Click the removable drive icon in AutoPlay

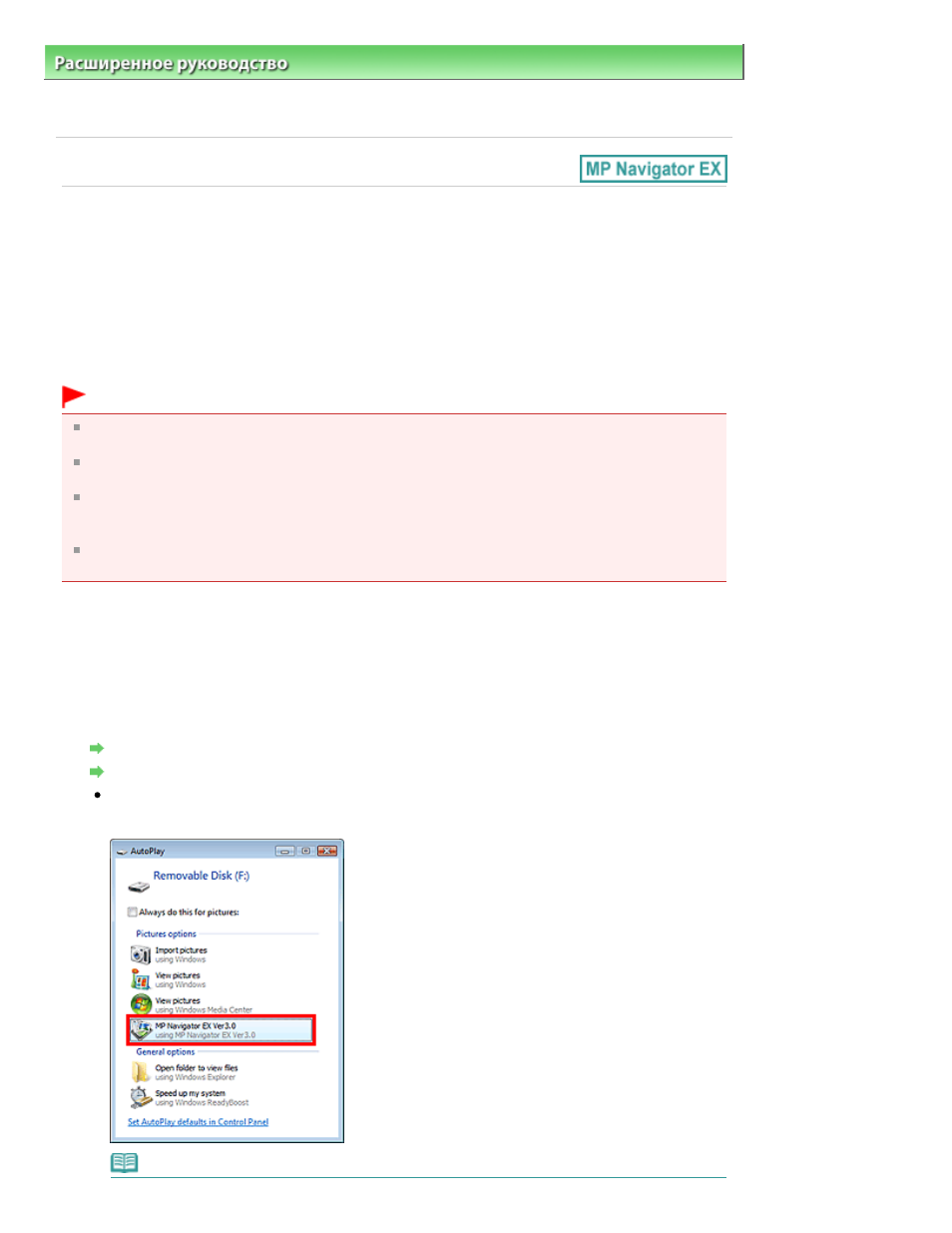pyautogui.click(x=139, y=887)
